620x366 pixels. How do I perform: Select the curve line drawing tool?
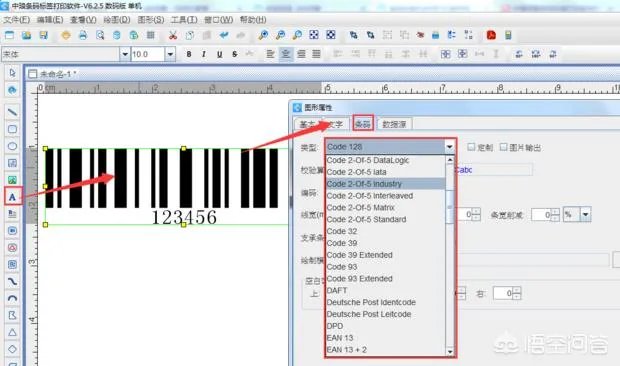click(x=12, y=281)
